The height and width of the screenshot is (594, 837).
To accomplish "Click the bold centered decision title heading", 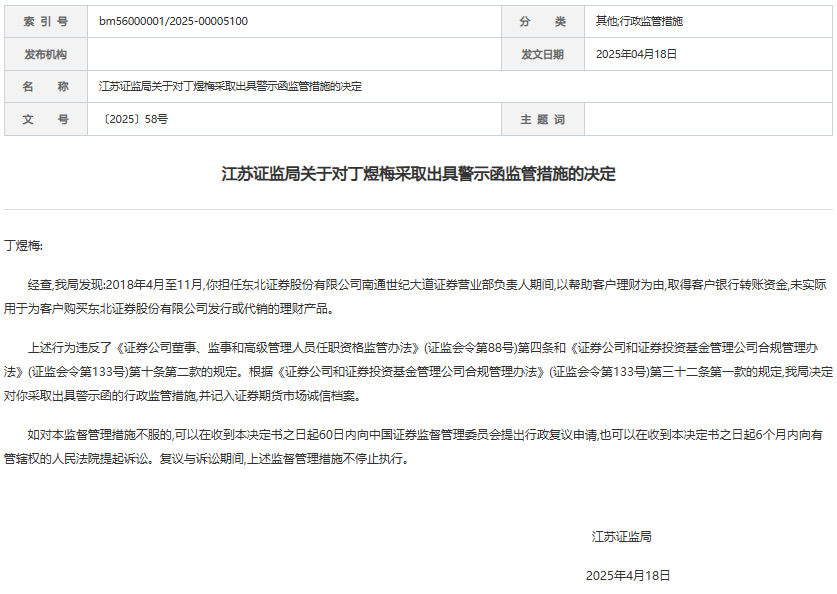I will tap(418, 174).
